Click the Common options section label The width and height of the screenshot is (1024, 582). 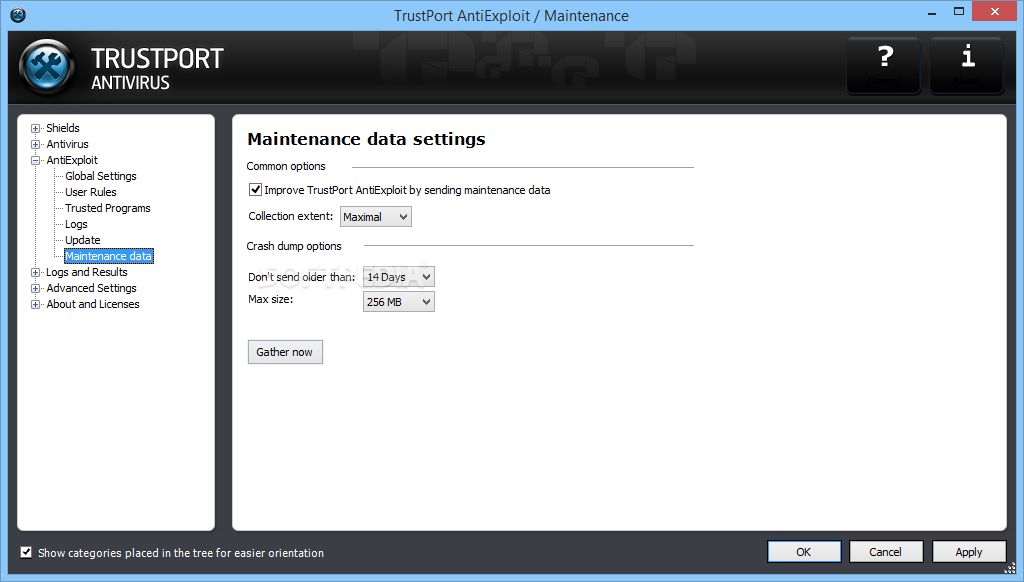286,167
